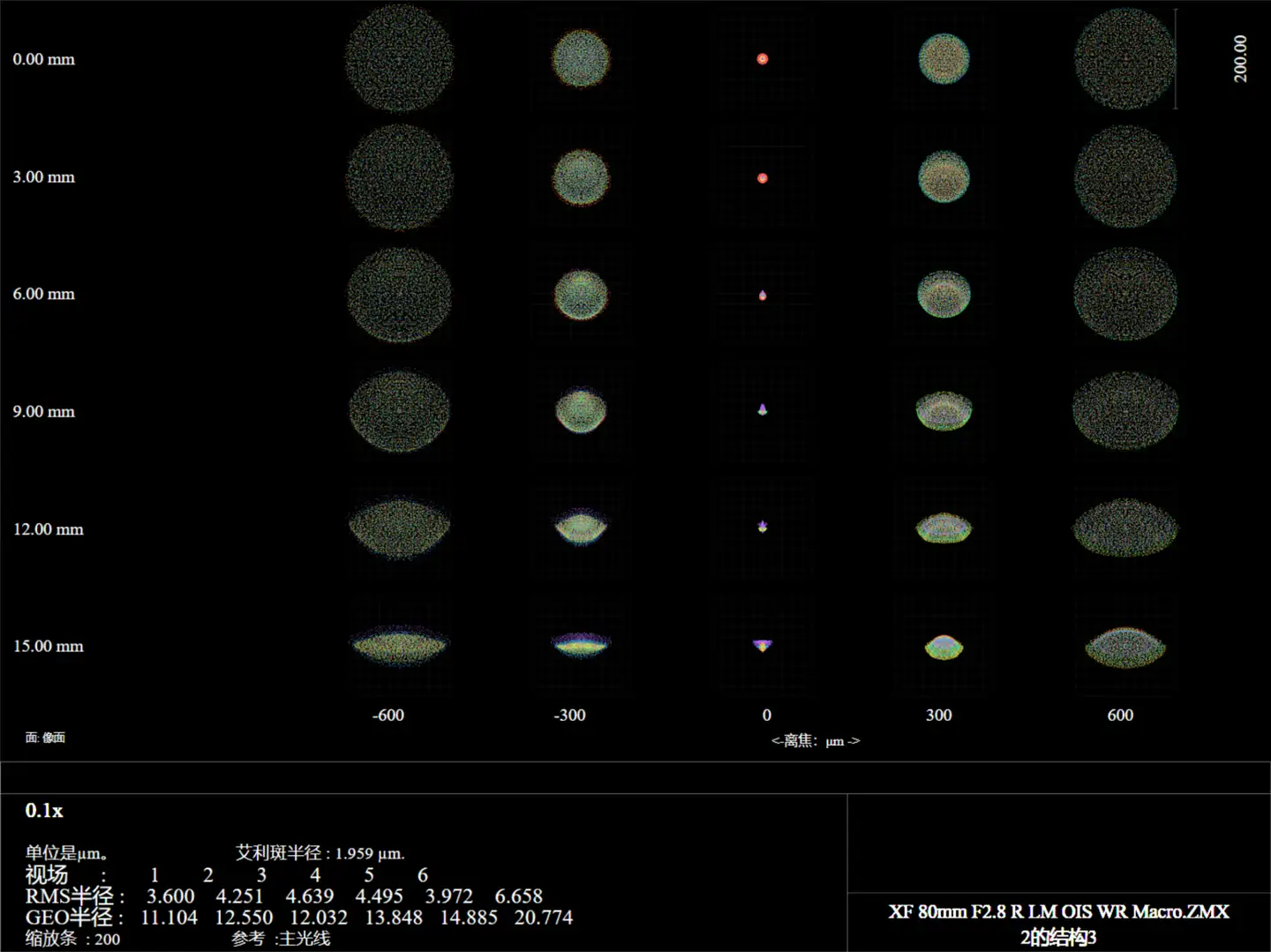This screenshot has height=952, width=1271.
Task: Select the 15.00 mm spot at 600 defocus
Action: coord(1125,647)
